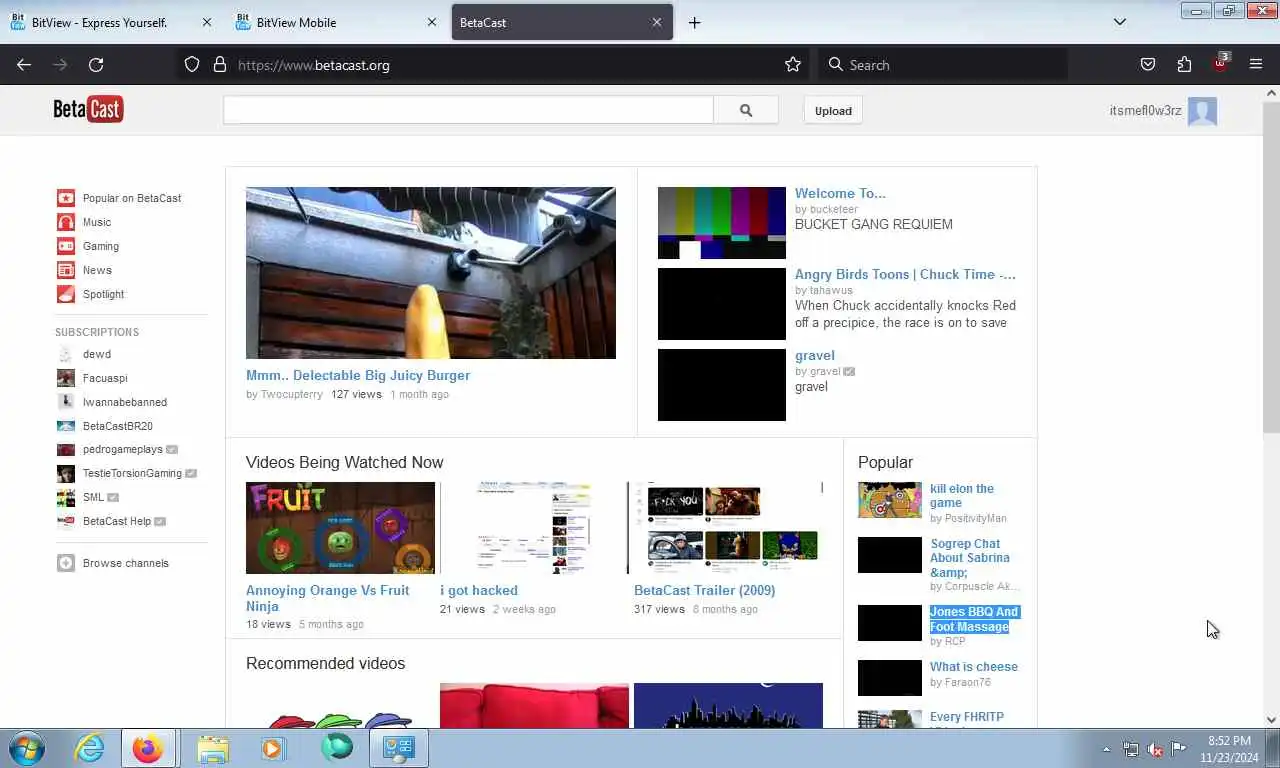Click the itsmefl0w3rz username link

1145,111
